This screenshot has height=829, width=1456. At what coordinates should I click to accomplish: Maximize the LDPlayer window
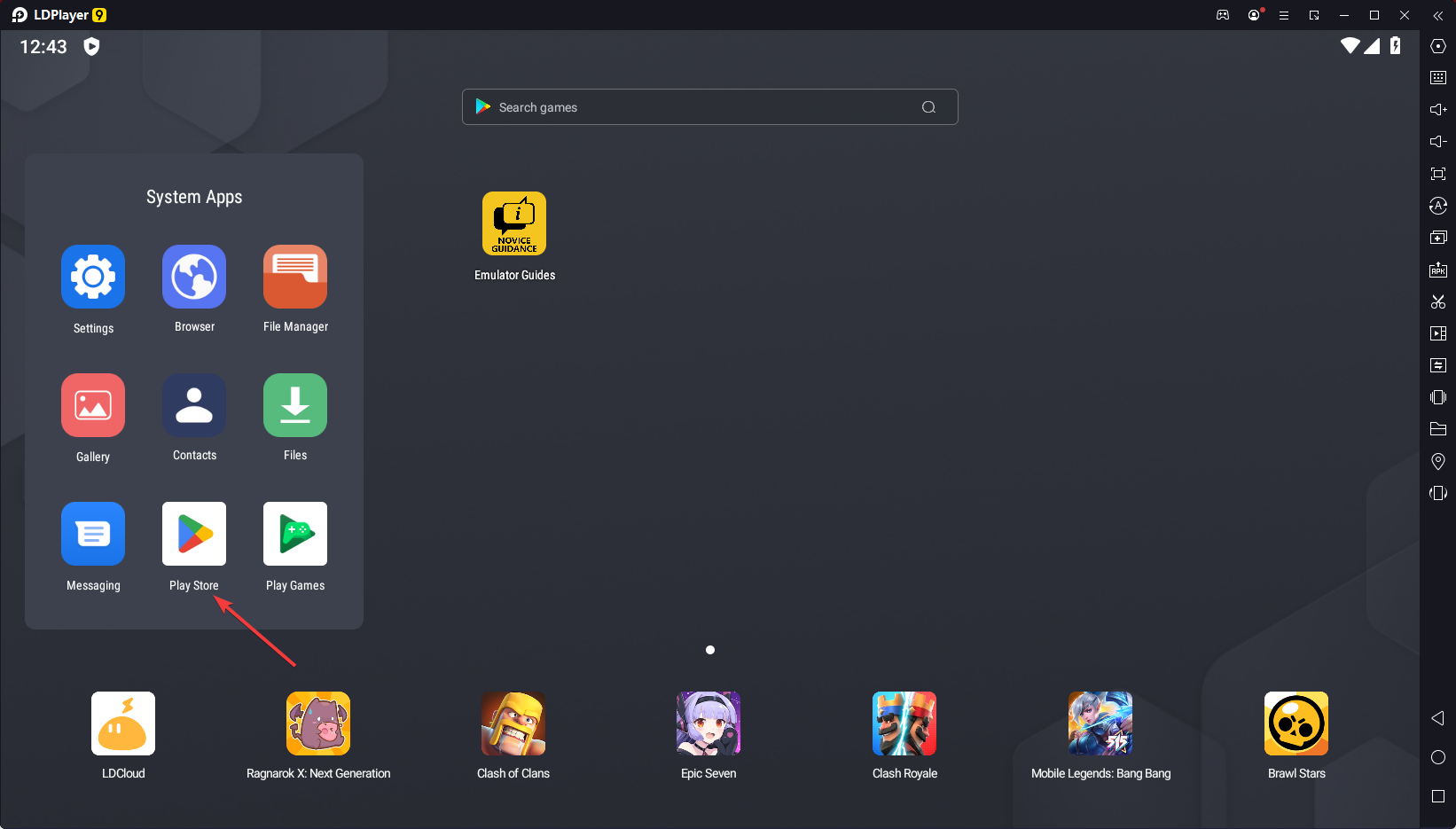(1374, 15)
